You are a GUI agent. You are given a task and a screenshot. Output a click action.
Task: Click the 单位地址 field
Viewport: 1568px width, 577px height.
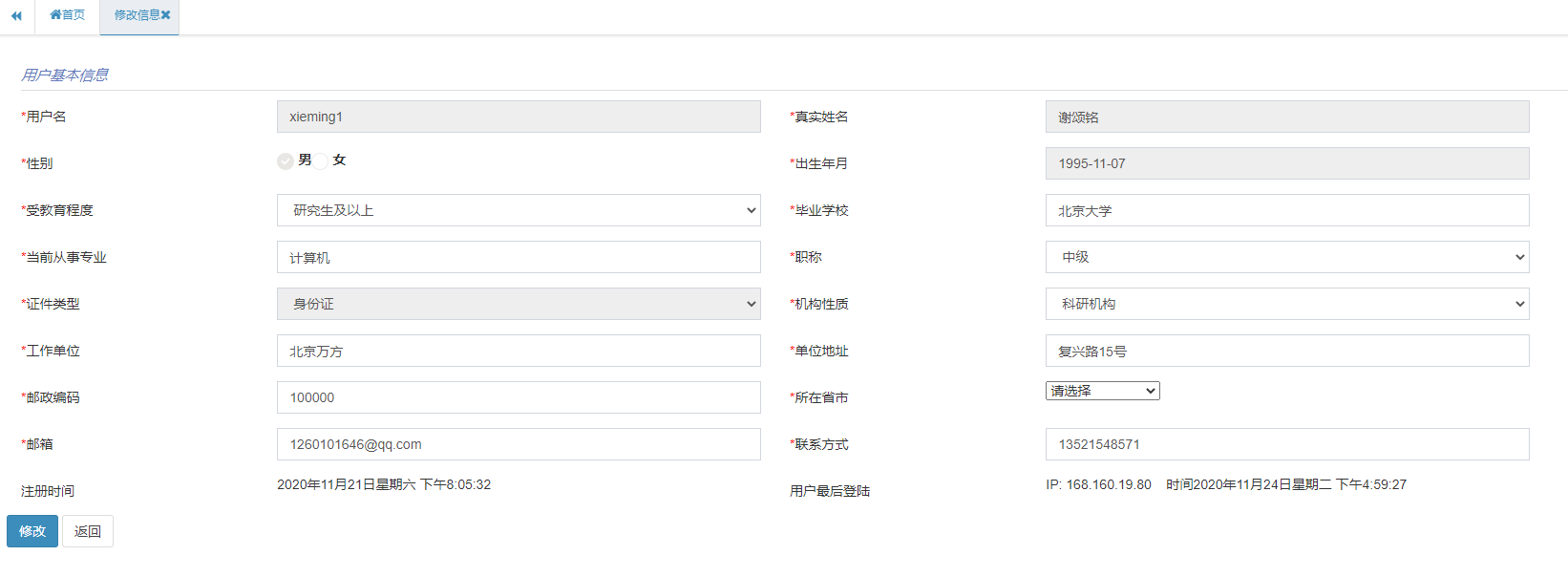click(1287, 351)
